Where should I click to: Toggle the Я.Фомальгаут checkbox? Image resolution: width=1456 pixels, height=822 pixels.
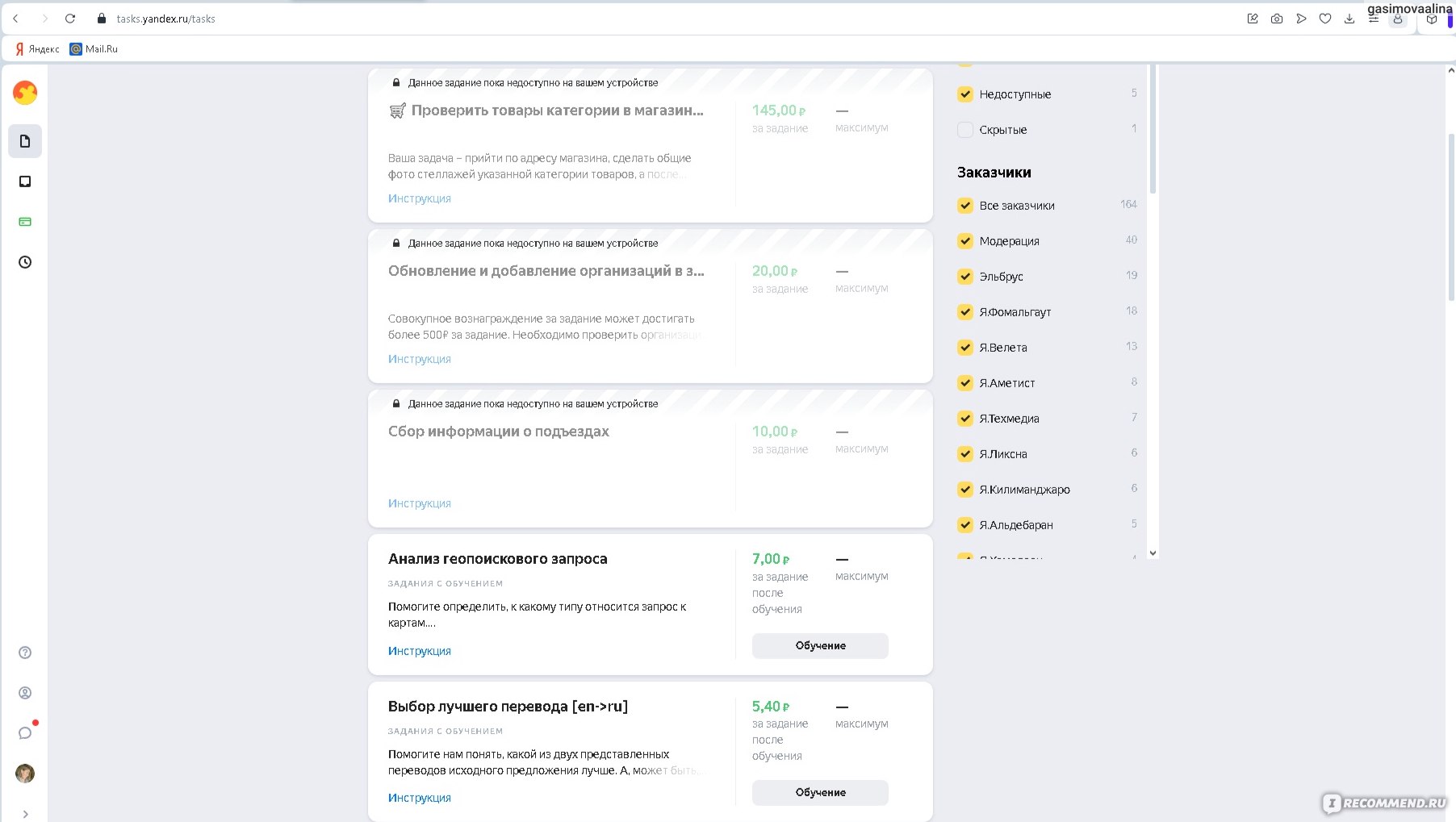pos(965,312)
